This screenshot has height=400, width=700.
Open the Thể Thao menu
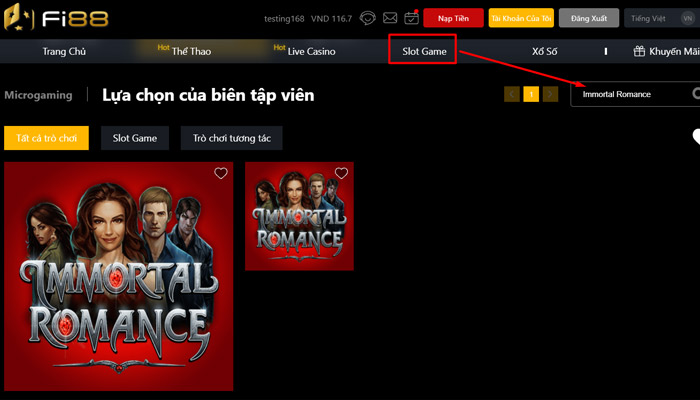[x=191, y=51]
